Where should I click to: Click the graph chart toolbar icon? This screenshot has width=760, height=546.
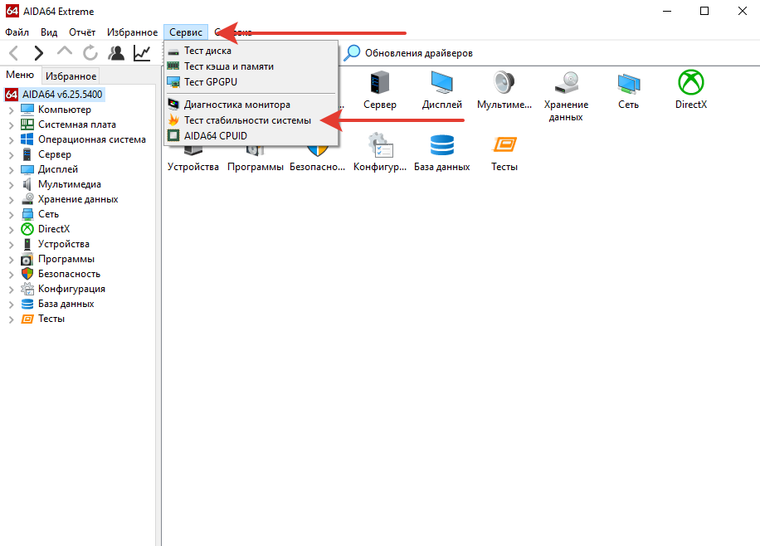(142, 53)
